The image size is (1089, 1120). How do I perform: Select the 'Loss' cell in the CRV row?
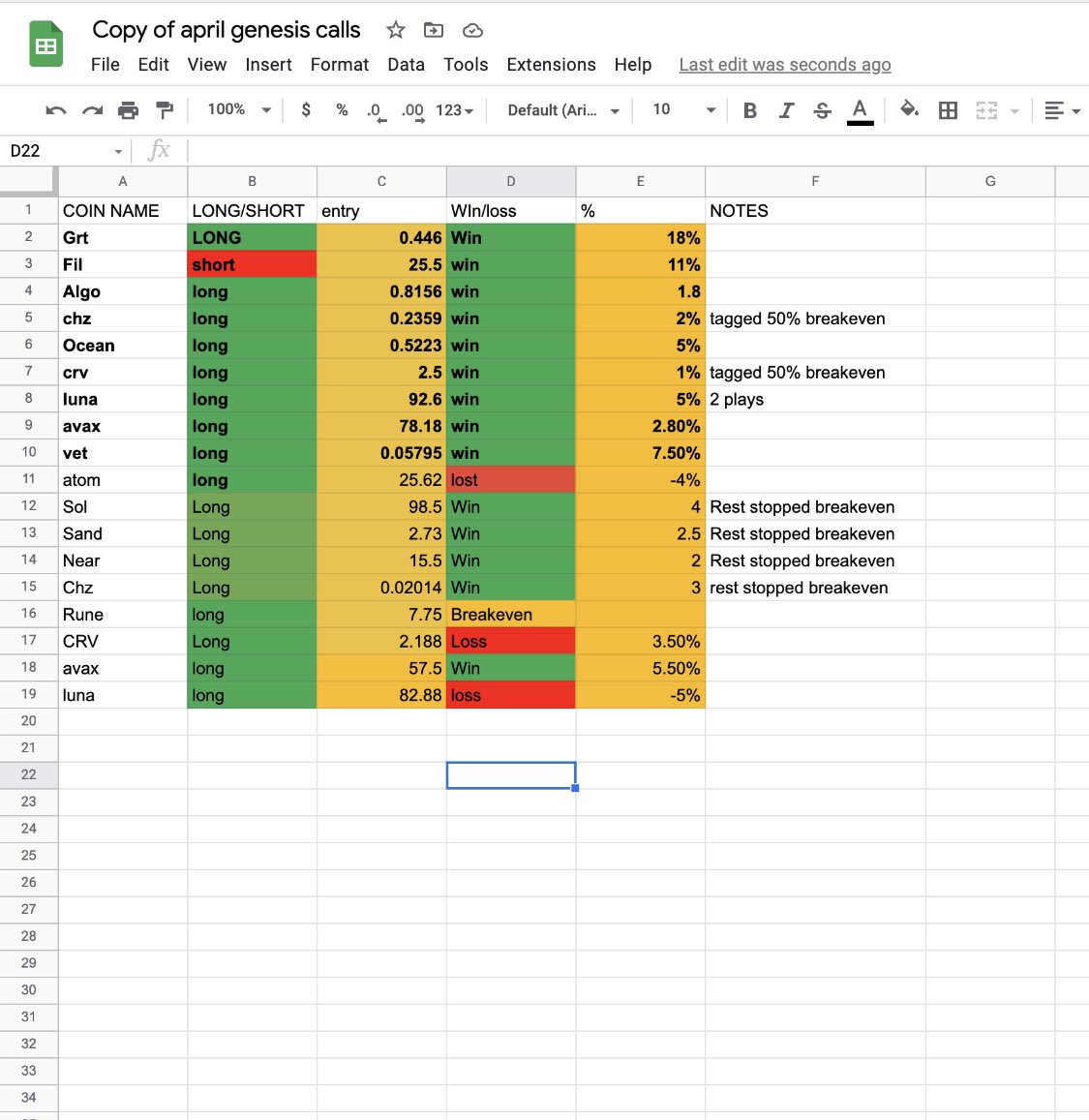[510, 642]
